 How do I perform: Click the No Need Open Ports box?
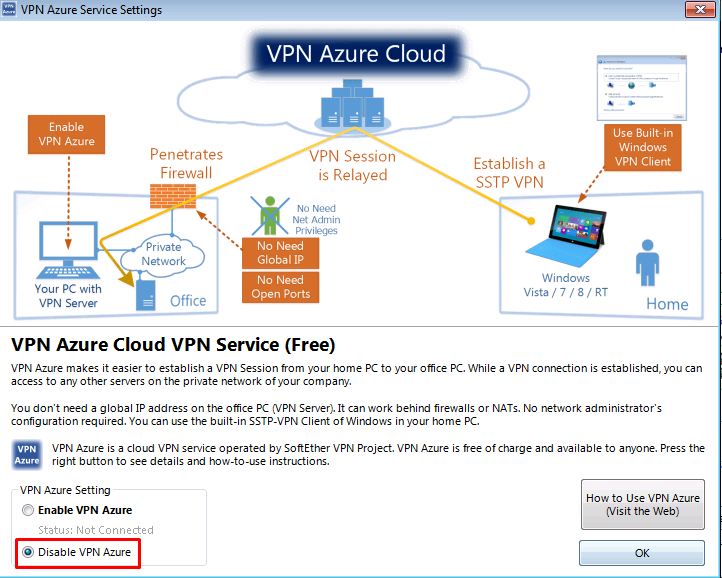tap(280, 287)
